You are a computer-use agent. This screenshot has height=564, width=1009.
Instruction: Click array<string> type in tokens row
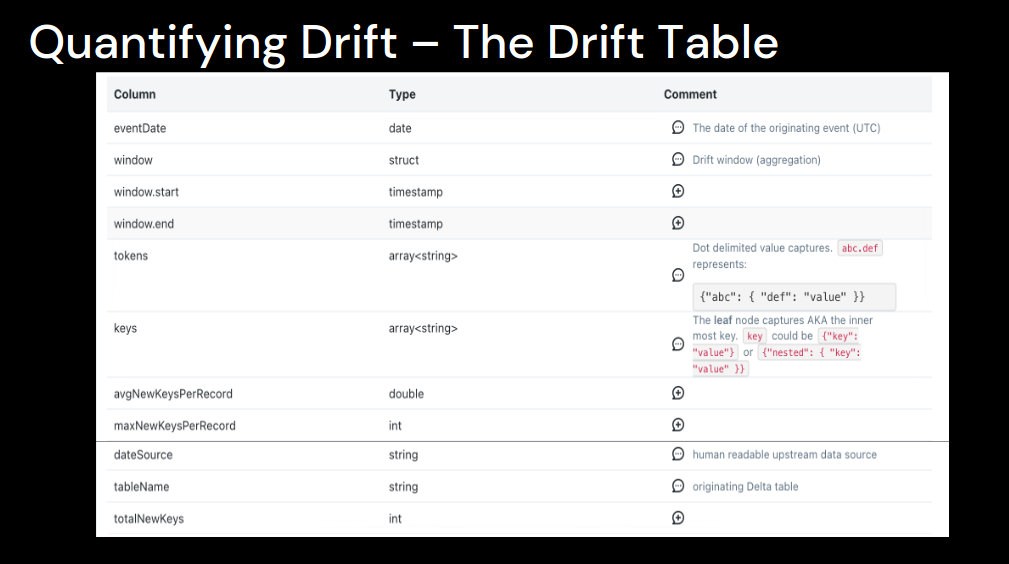pyautogui.click(x=423, y=256)
